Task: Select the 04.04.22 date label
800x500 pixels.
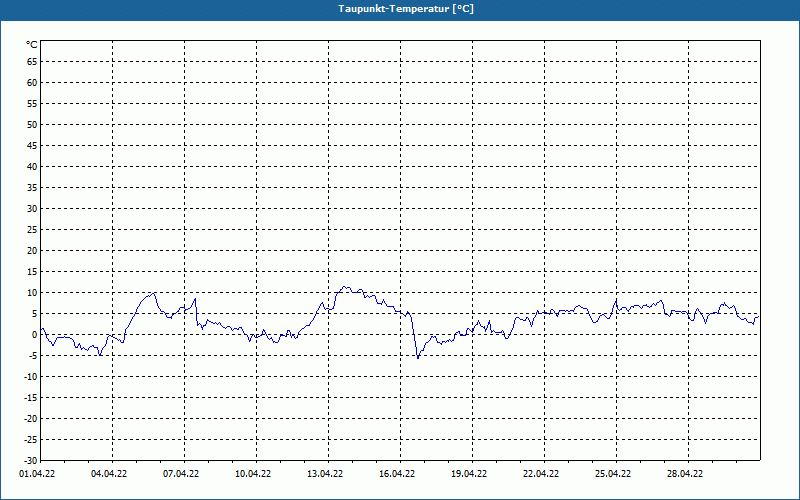Action: [109, 474]
